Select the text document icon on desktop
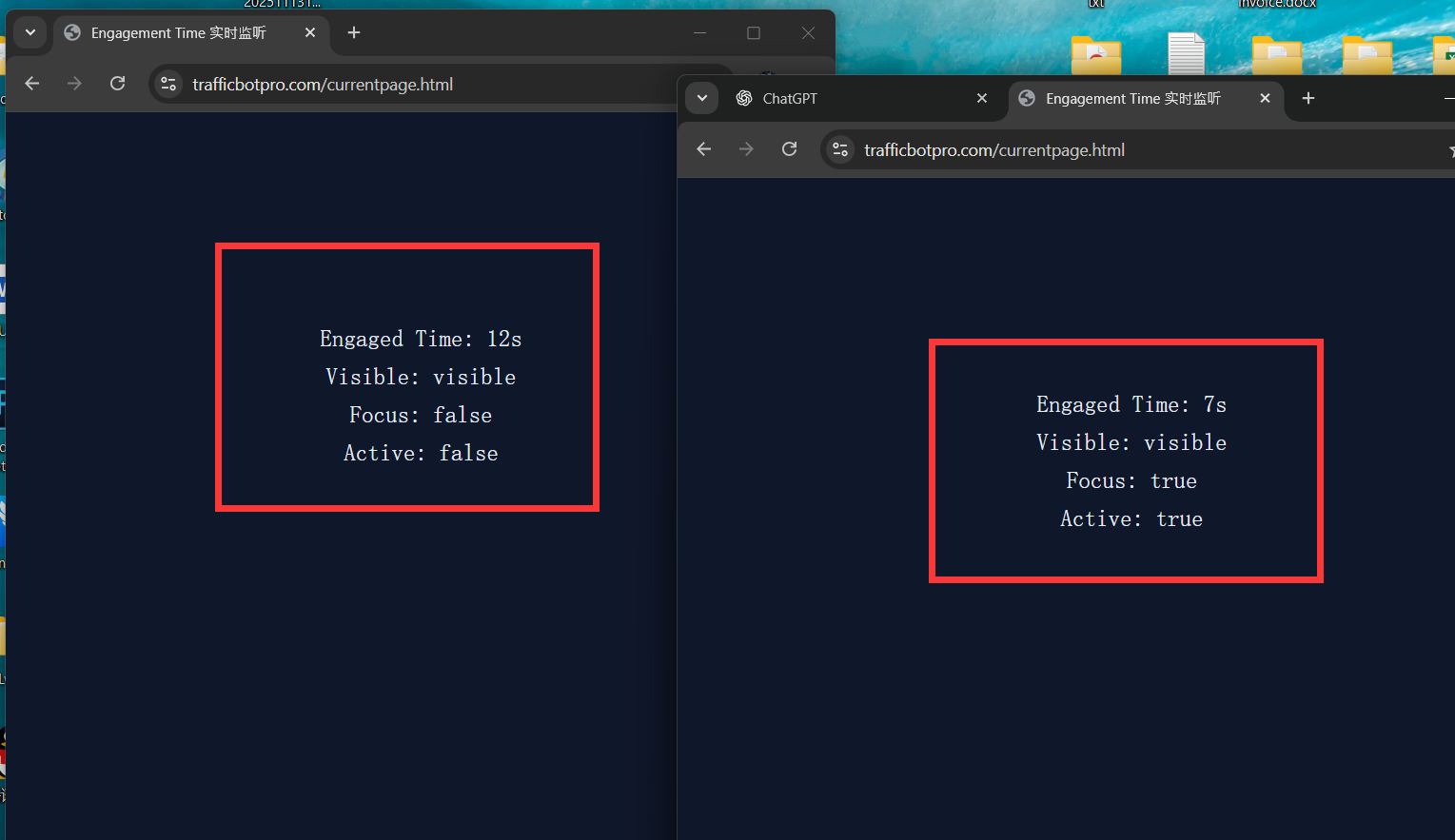This screenshot has width=1455, height=840. 1186,53
